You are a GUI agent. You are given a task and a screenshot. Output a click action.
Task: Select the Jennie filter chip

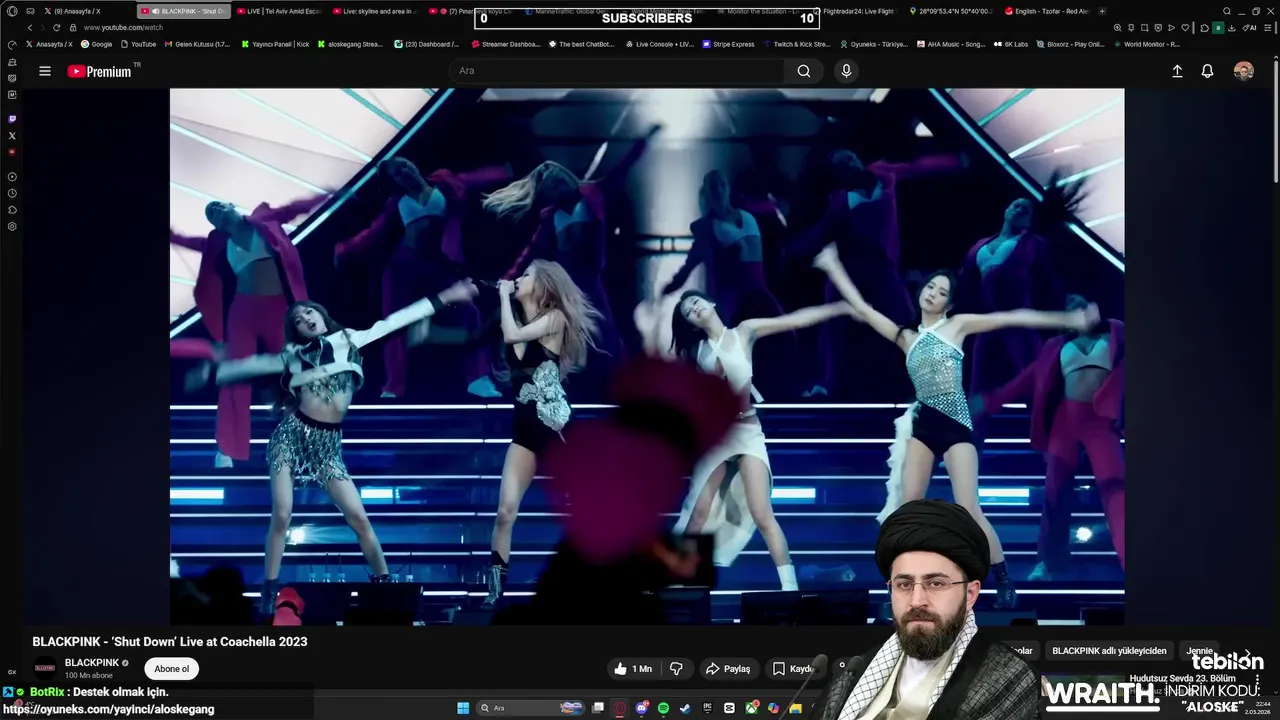[x=1199, y=651]
